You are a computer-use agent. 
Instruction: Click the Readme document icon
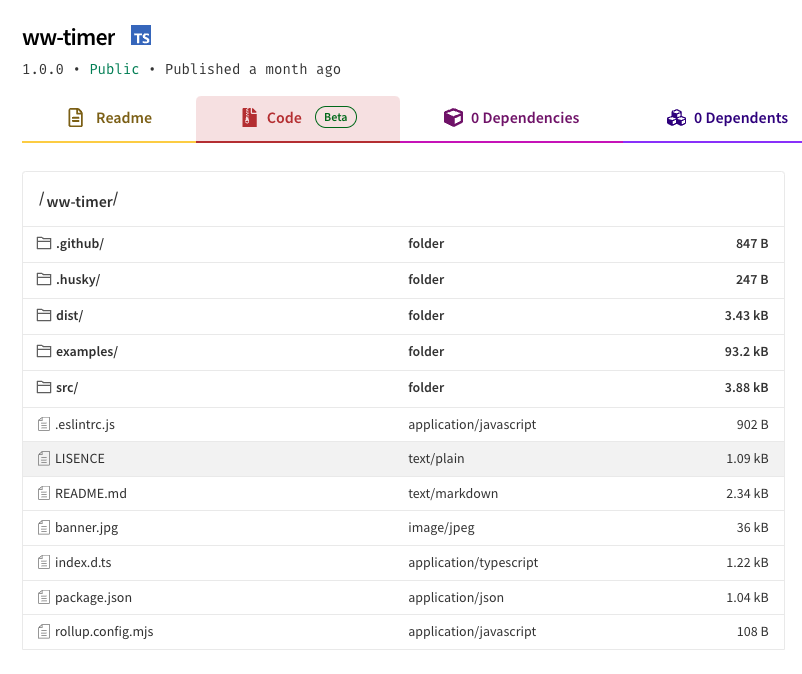click(76, 118)
